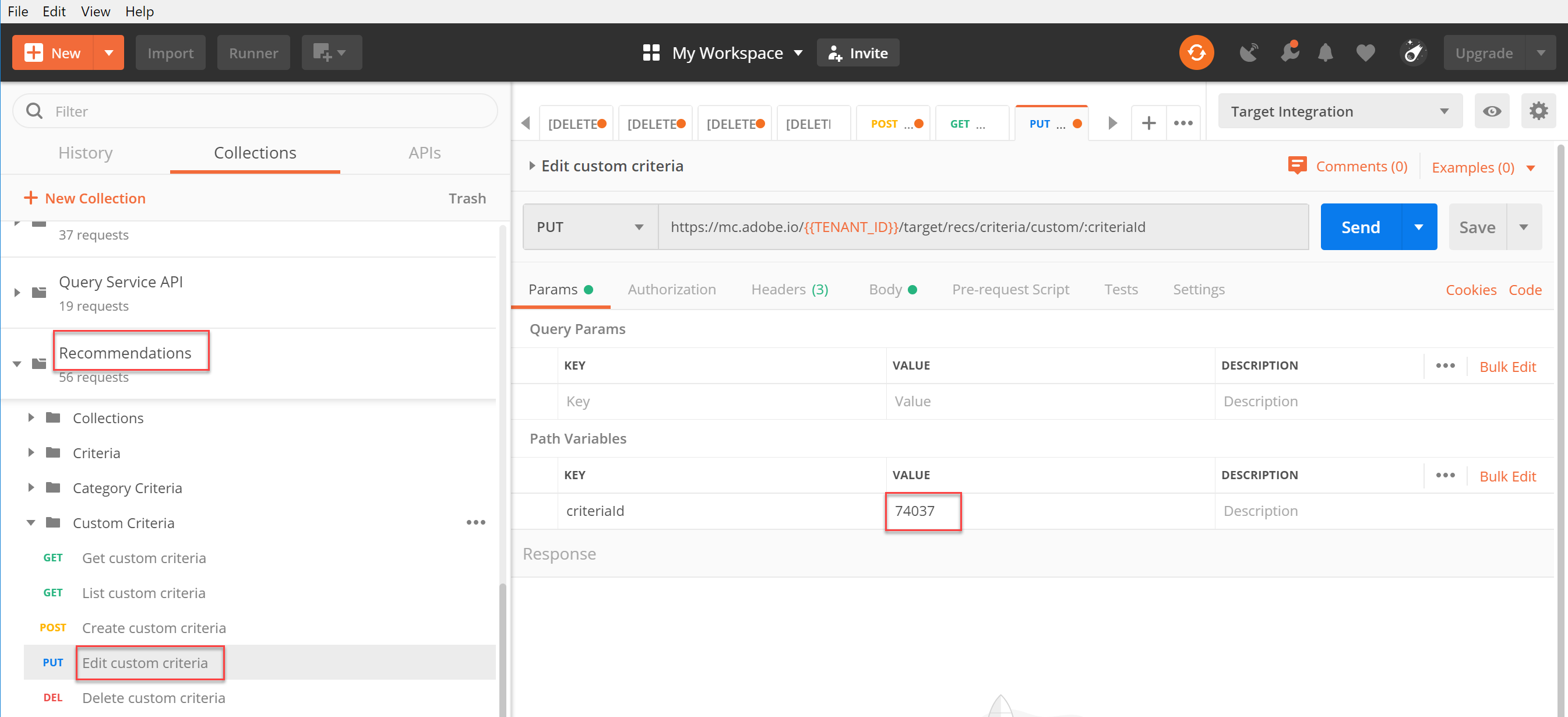Open the PUT request method dropdown
This screenshot has width=1568, height=717.
click(638, 227)
